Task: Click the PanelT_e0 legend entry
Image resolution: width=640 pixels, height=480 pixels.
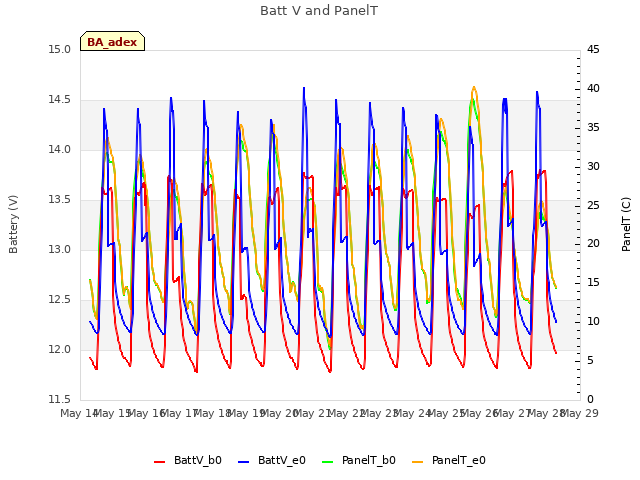Action: coord(449,460)
